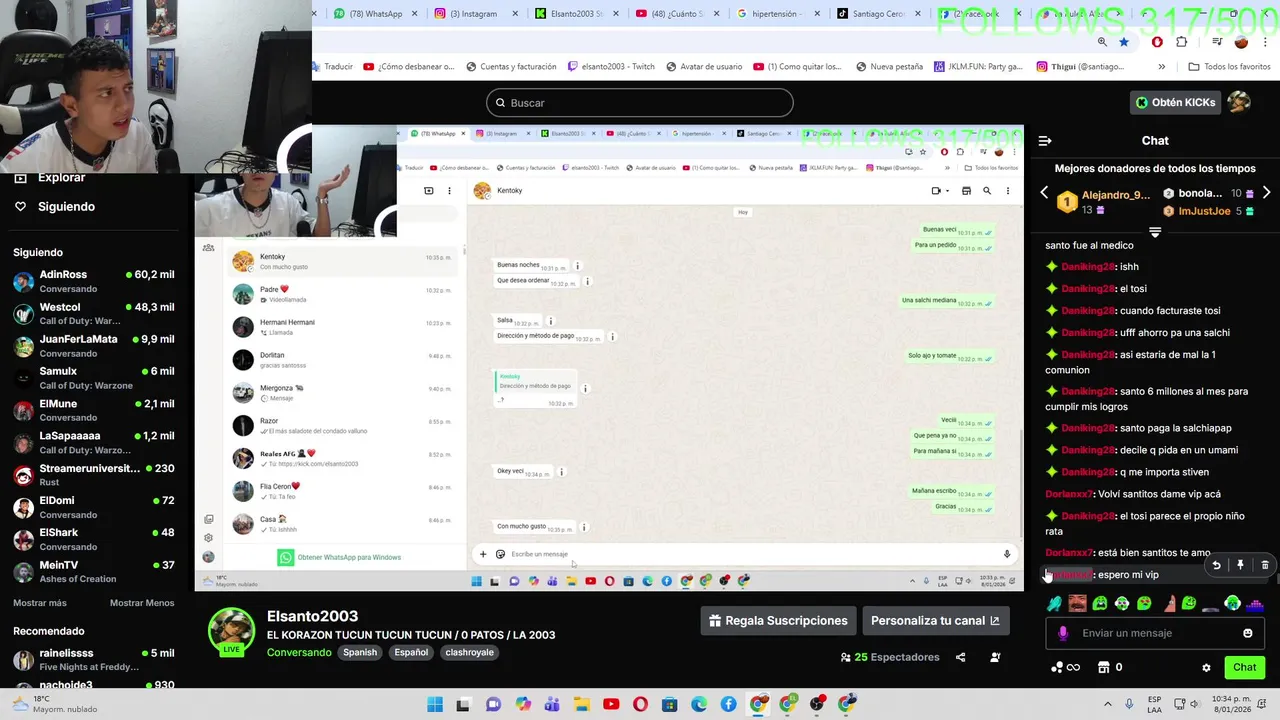The height and width of the screenshot is (720, 1280).
Task: Click the Windows Start button
Action: click(x=435, y=704)
